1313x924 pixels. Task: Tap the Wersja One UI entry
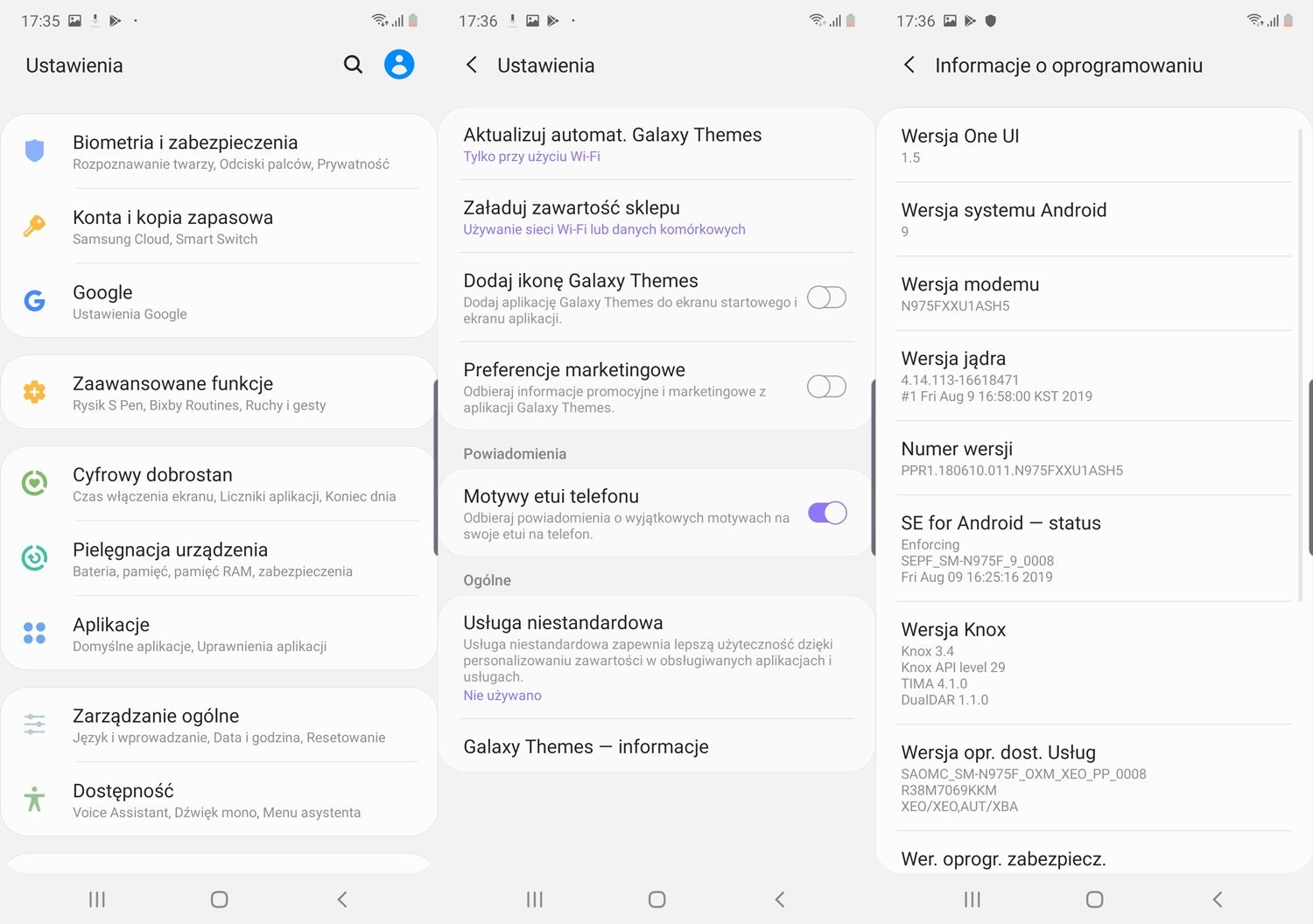point(1094,145)
